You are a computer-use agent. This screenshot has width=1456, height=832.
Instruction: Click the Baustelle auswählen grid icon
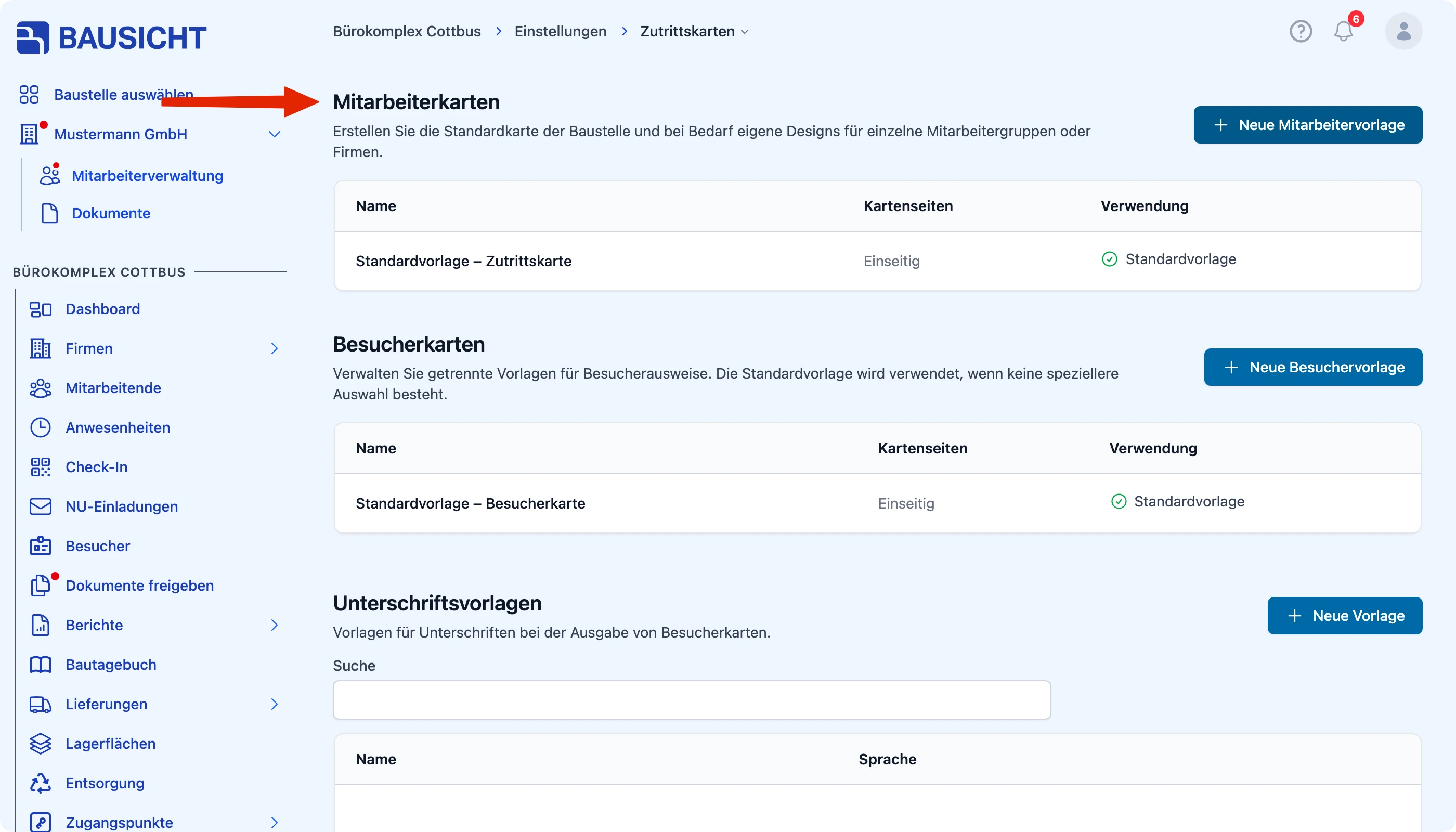coord(29,95)
